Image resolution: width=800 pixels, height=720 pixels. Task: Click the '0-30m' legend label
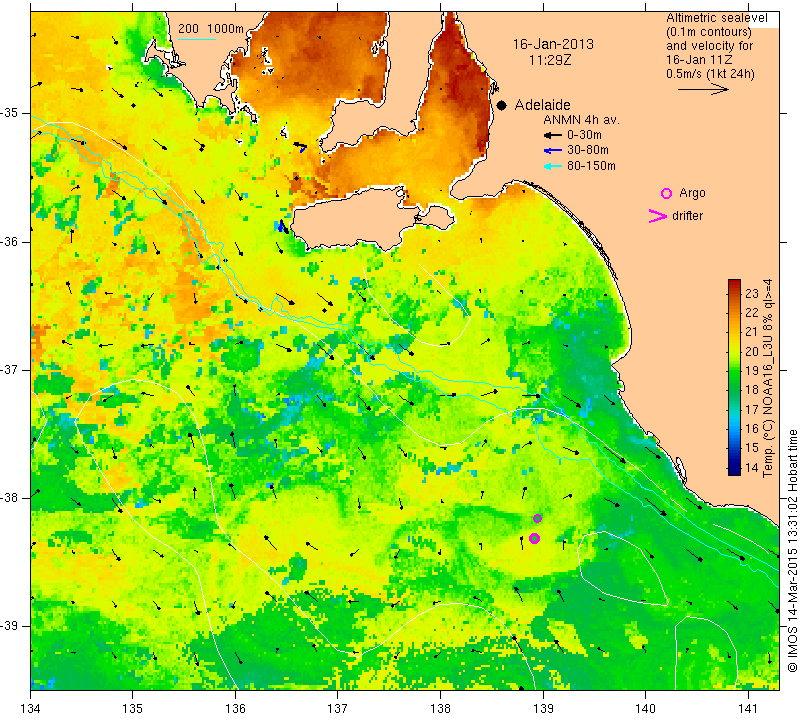(x=584, y=135)
